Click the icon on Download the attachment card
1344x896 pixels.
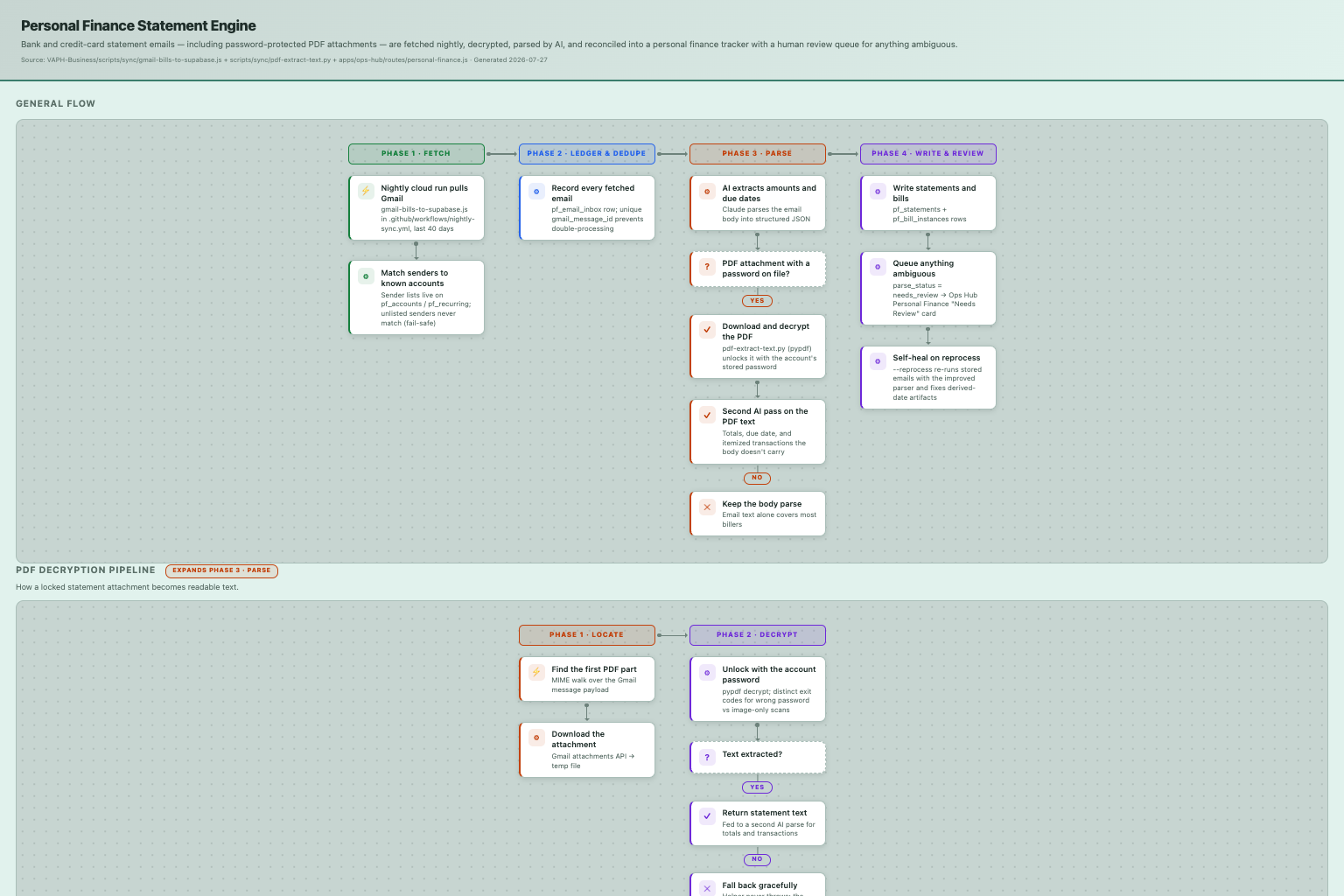536,738
